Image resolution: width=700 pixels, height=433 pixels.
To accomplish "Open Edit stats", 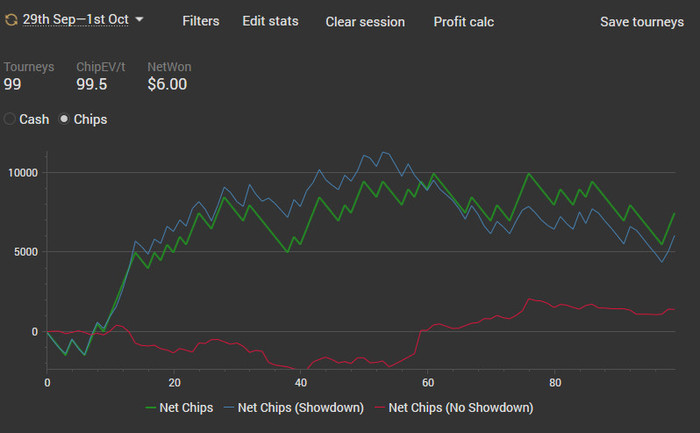I will tap(270, 21).
